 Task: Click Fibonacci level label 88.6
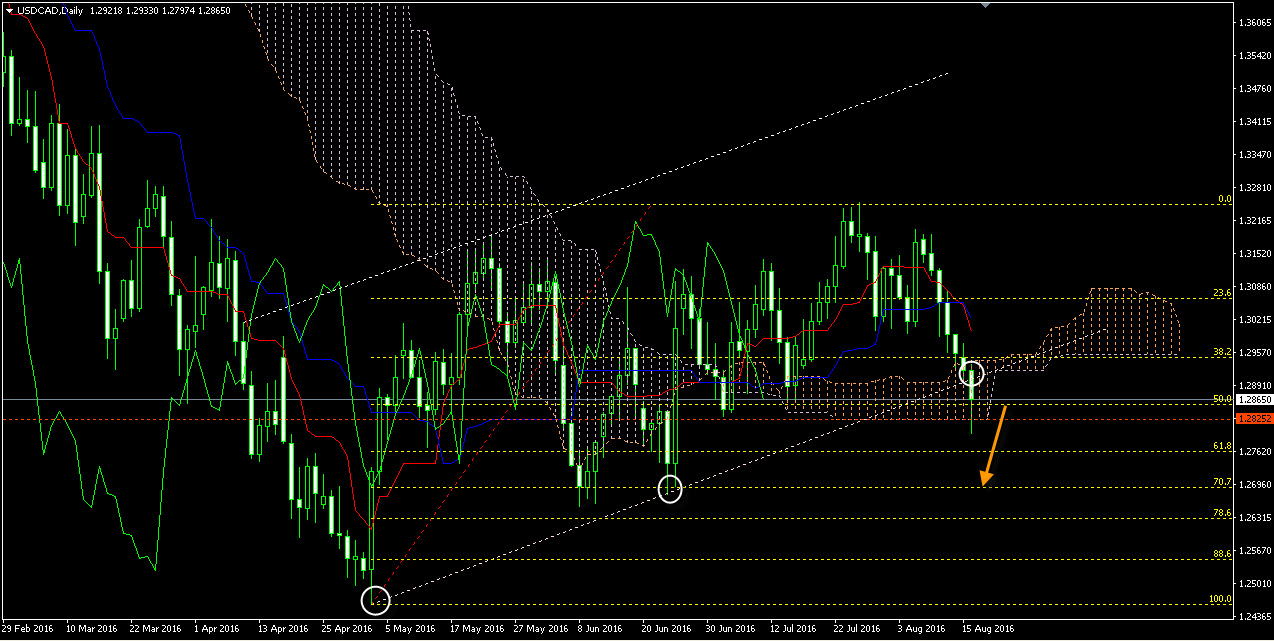(x=1222, y=552)
